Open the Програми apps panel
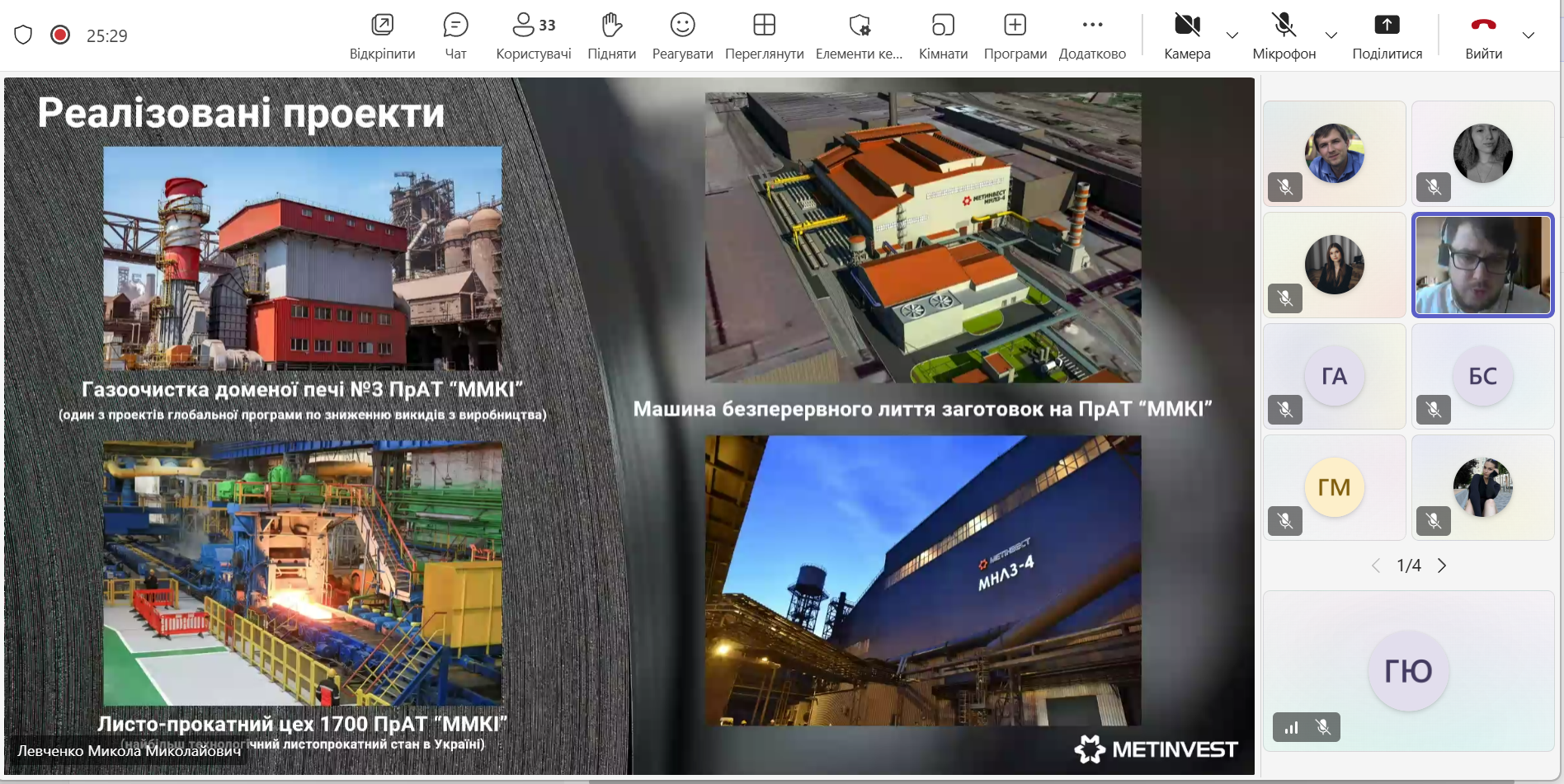The height and width of the screenshot is (784, 1564). tap(1015, 35)
